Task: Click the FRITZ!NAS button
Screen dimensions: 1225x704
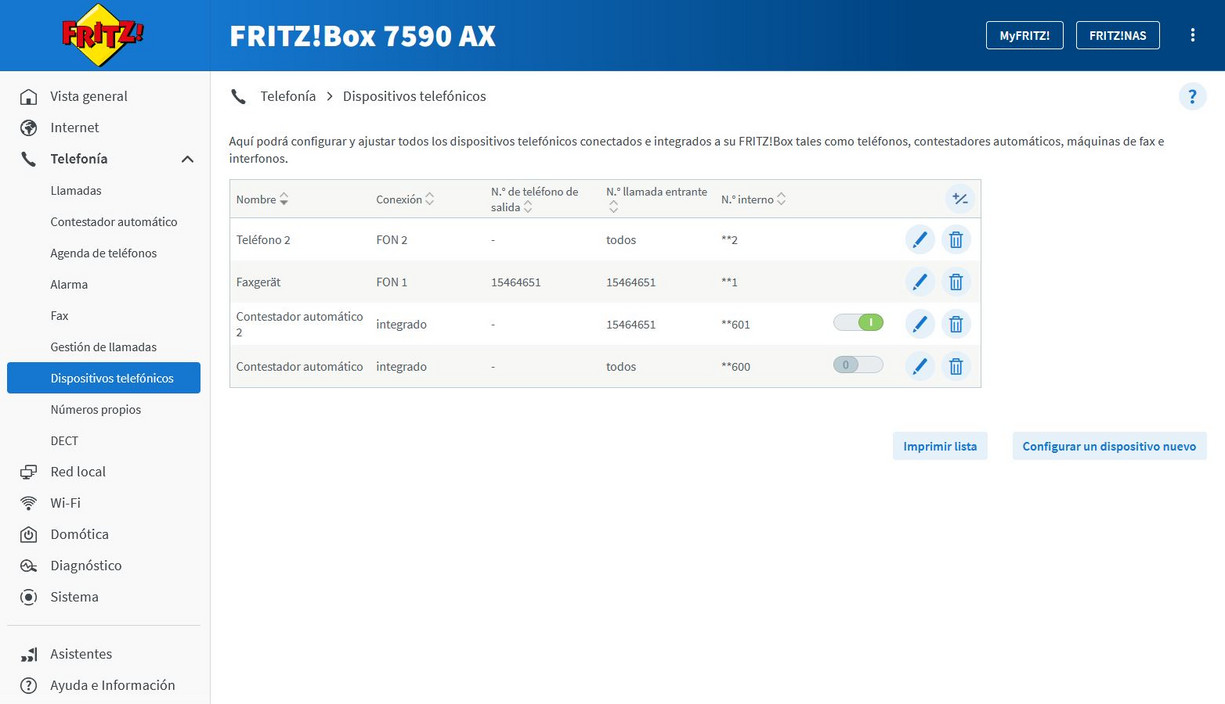Action: point(1118,35)
